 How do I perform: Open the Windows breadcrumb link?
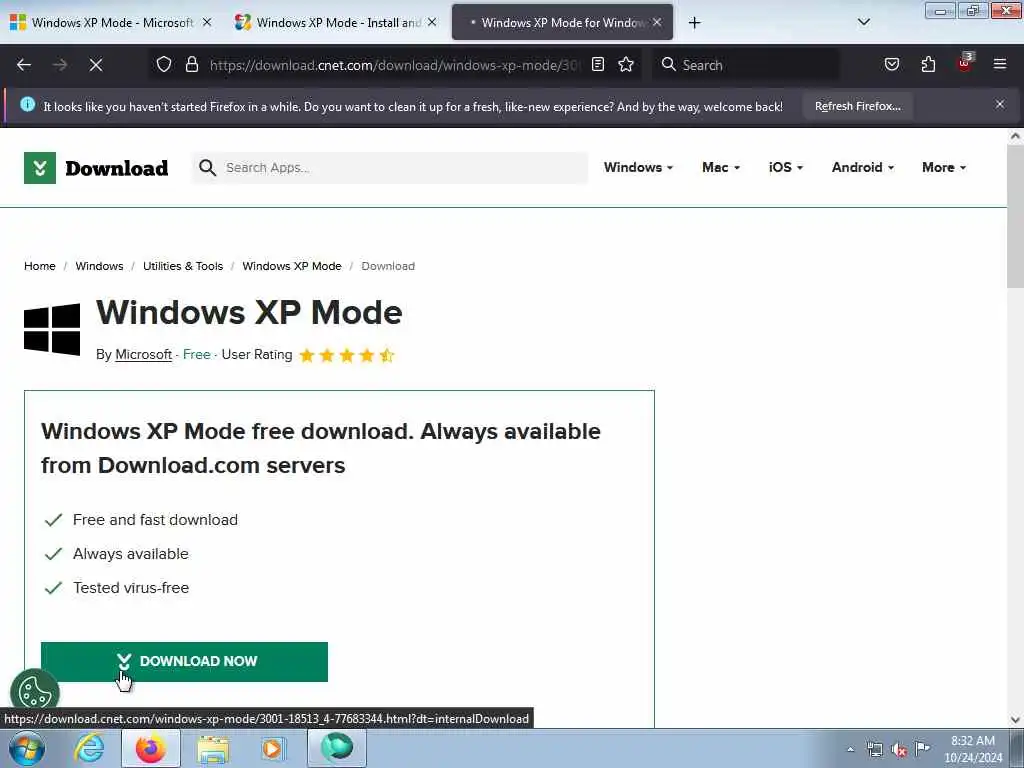[x=99, y=266]
